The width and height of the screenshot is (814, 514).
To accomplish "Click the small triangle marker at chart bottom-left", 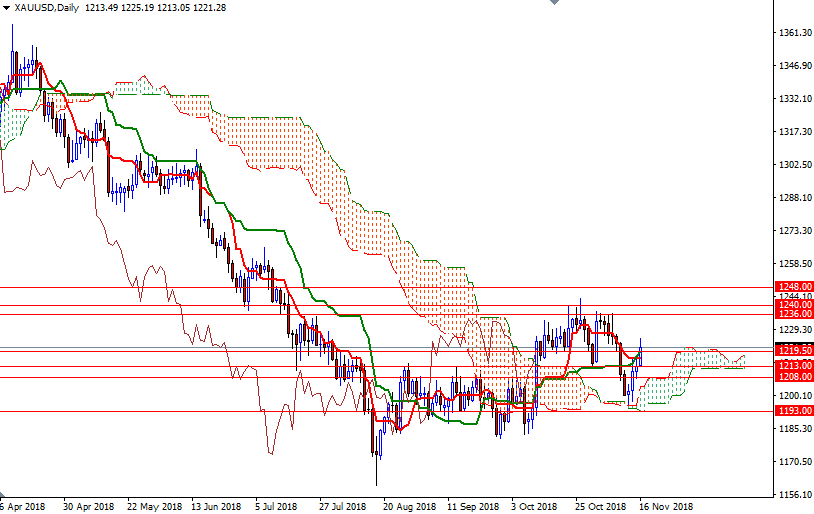I will pyautogui.click(x=3, y=495).
